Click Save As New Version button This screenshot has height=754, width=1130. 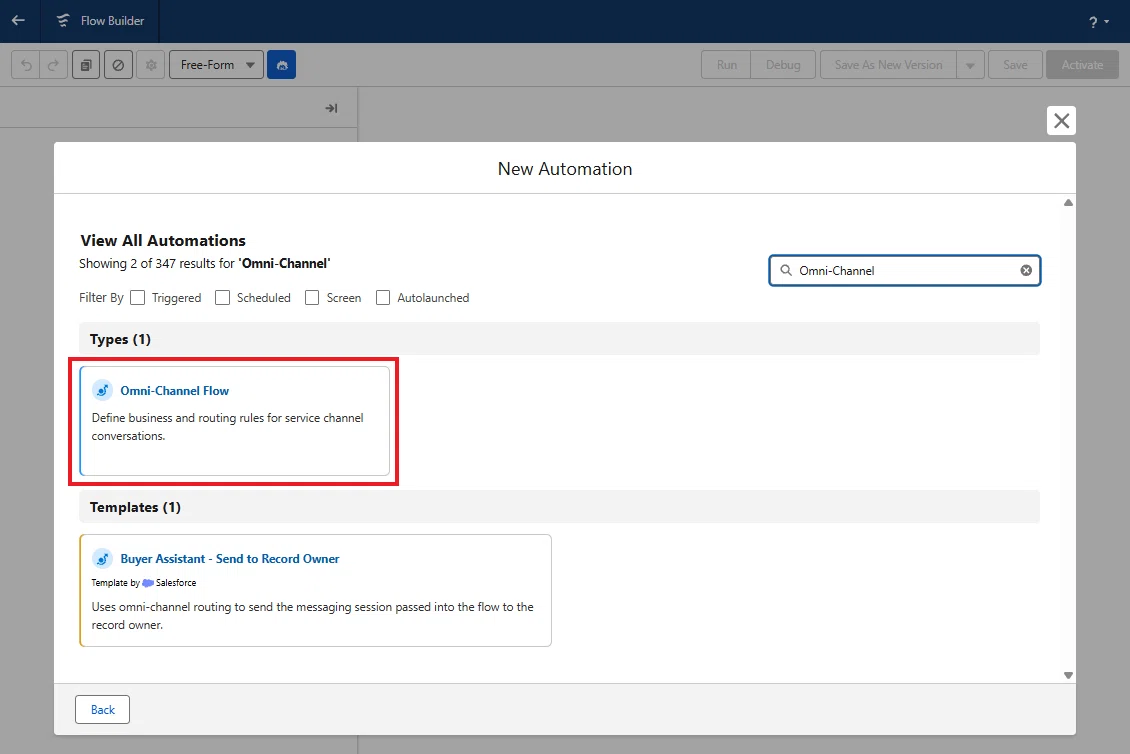(888, 65)
